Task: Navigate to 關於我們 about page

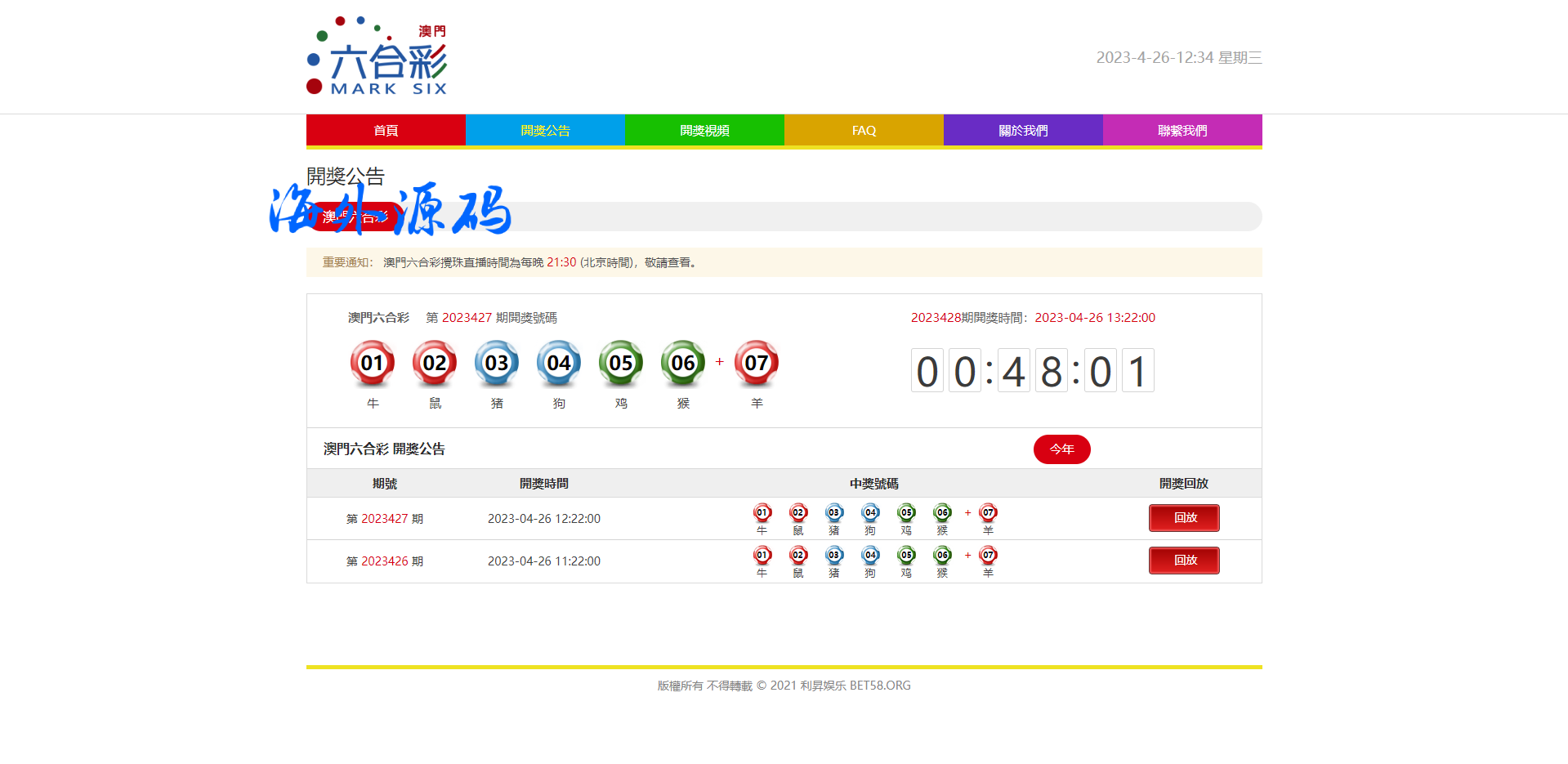Action: 1023,131
